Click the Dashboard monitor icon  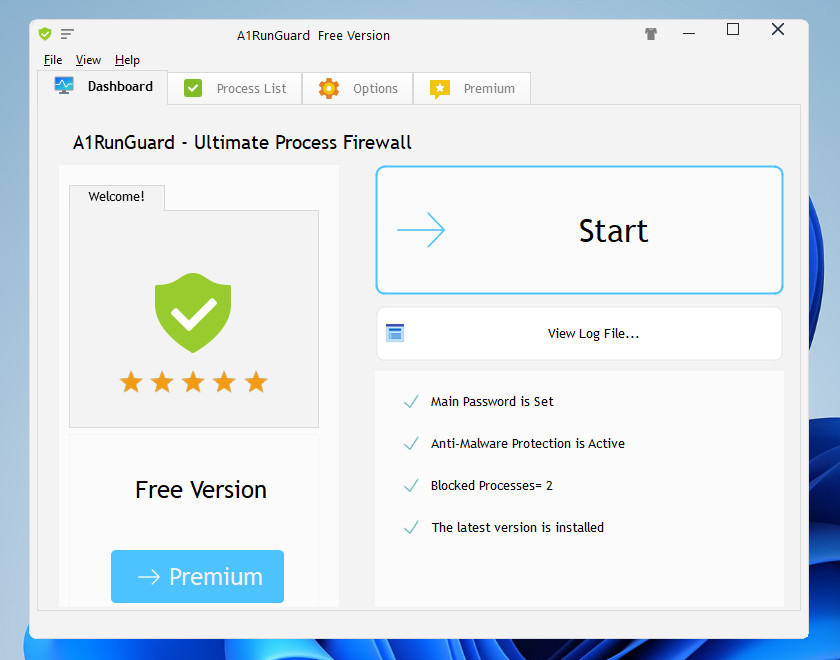tap(64, 86)
